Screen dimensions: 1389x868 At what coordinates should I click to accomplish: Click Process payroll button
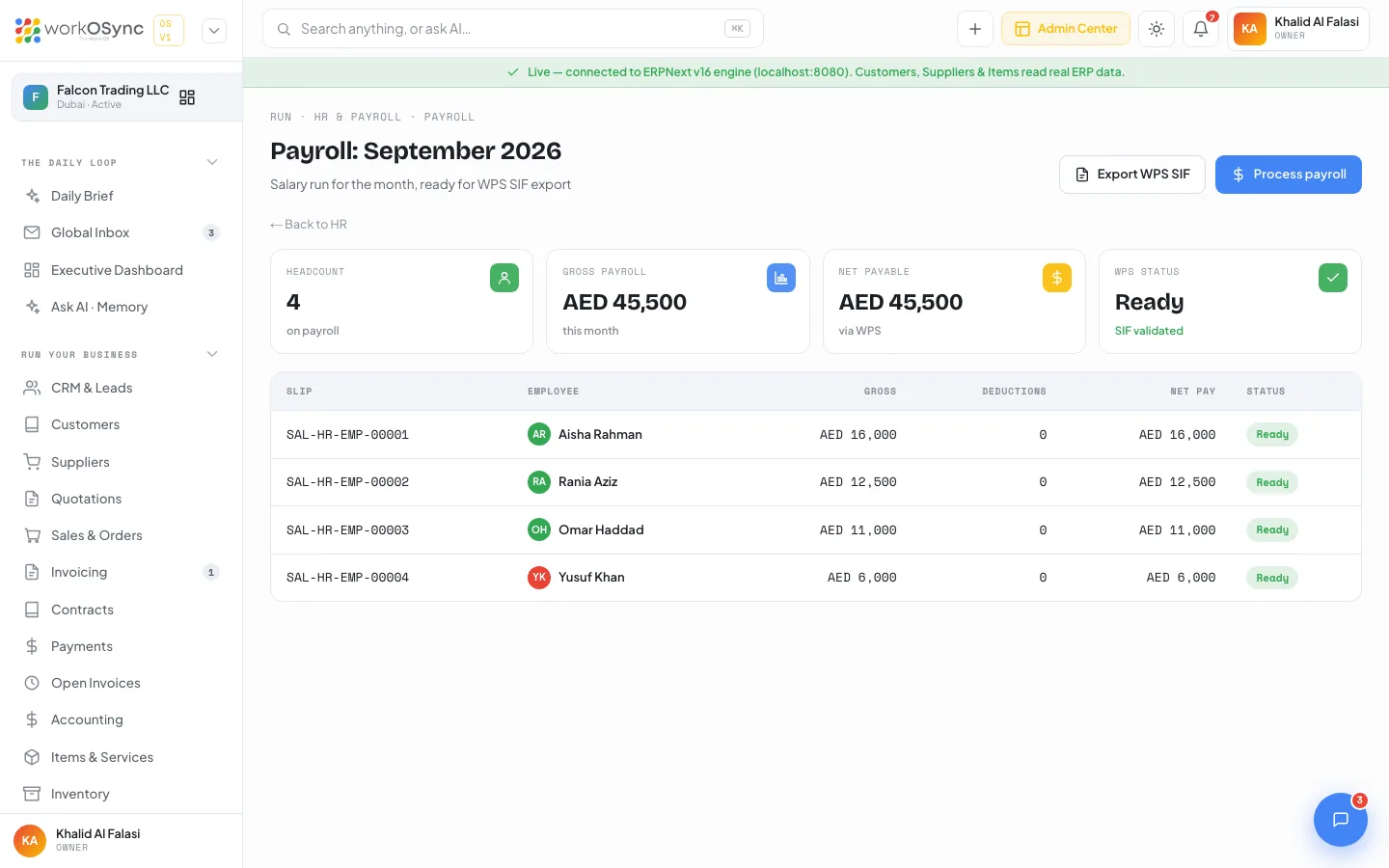pos(1289,175)
